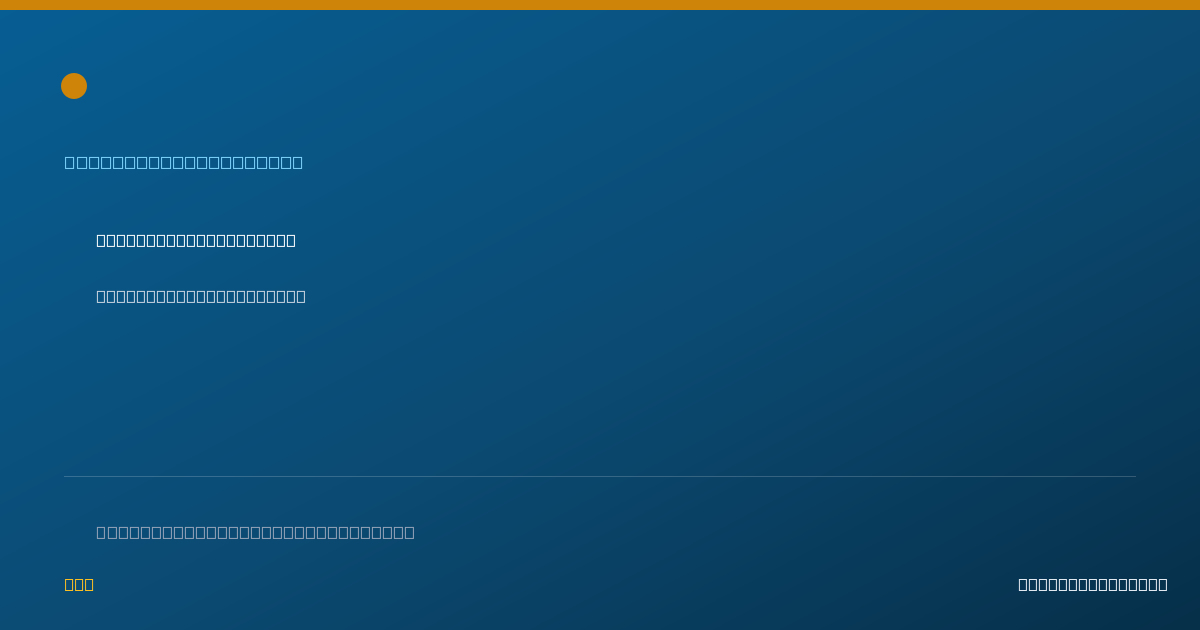This screenshot has width=1200, height=630.
Task: Click the bold white first bullet line
Action: pos(196,240)
